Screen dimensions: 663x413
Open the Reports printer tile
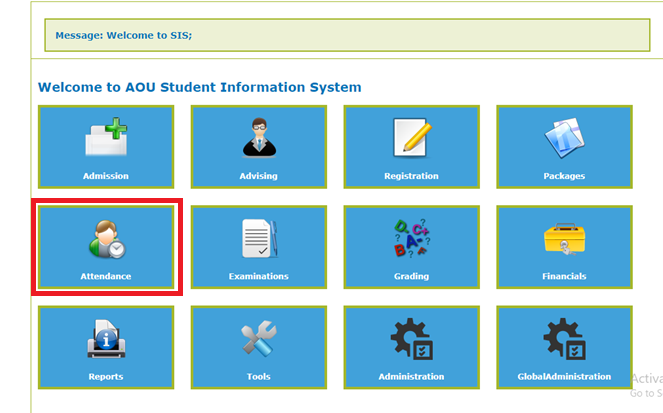tap(106, 347)
